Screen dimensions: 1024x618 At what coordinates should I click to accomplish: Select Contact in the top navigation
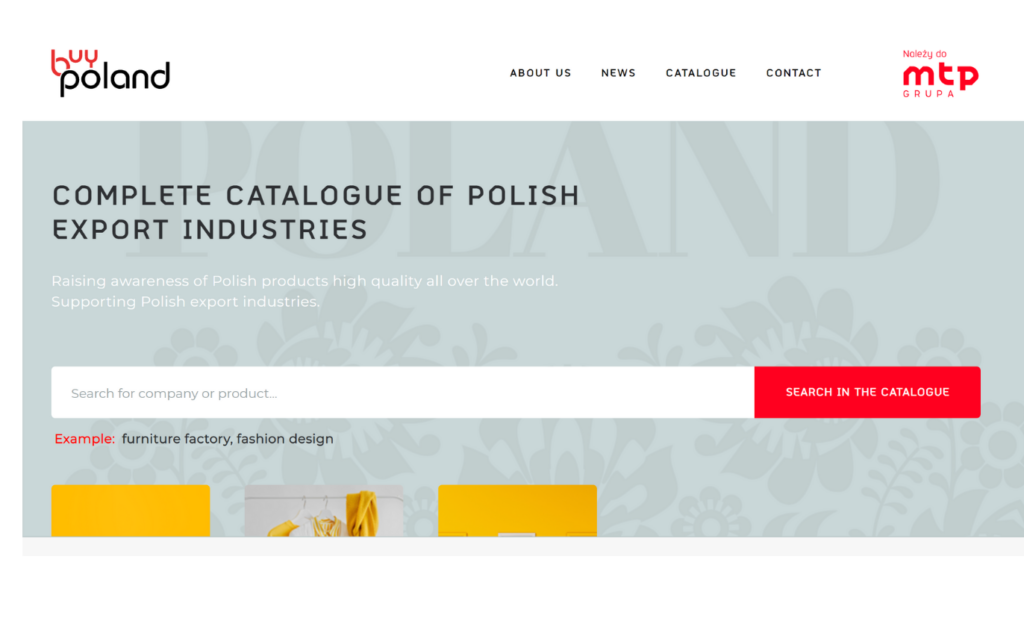793,73
